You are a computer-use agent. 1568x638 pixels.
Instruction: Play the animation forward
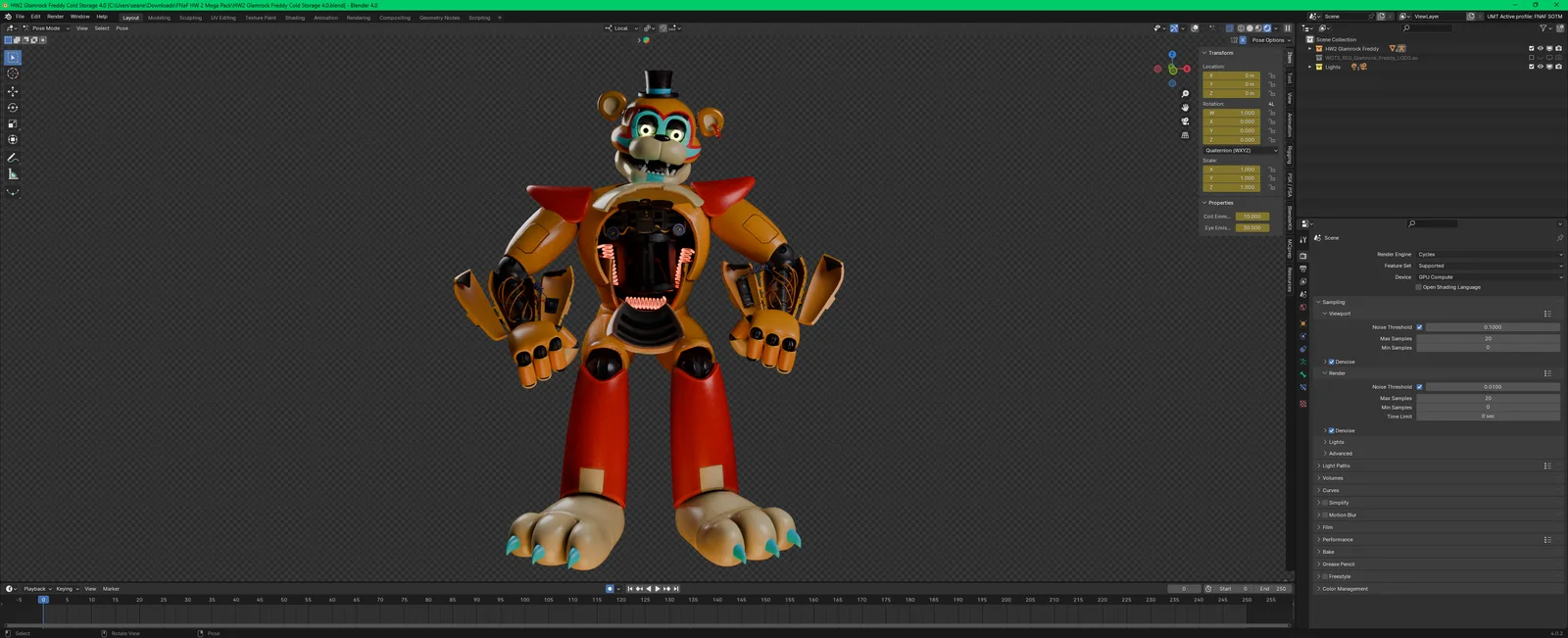pos(658,589)
